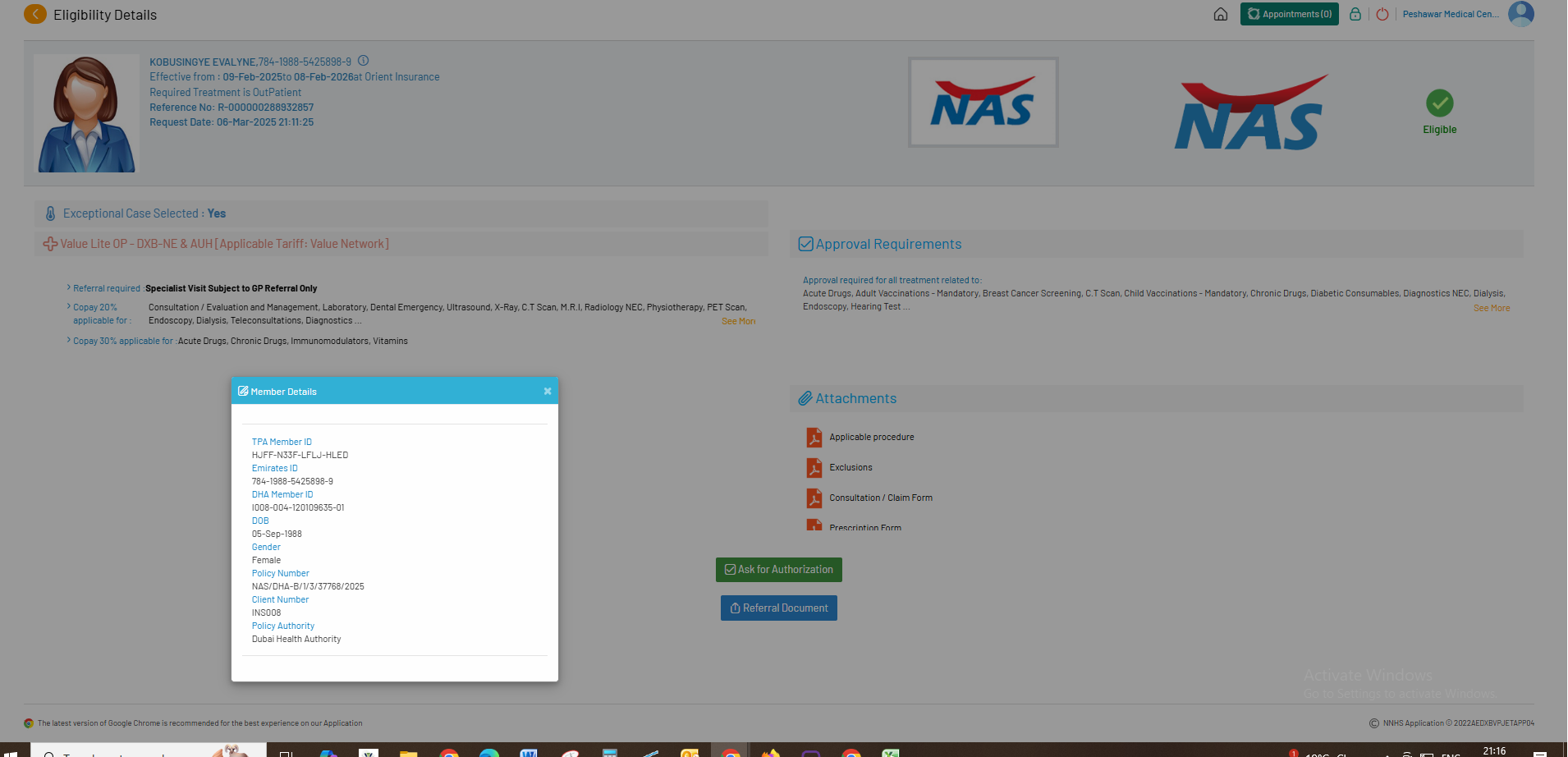Click the Member Details popup title

[x=283, y=392]
